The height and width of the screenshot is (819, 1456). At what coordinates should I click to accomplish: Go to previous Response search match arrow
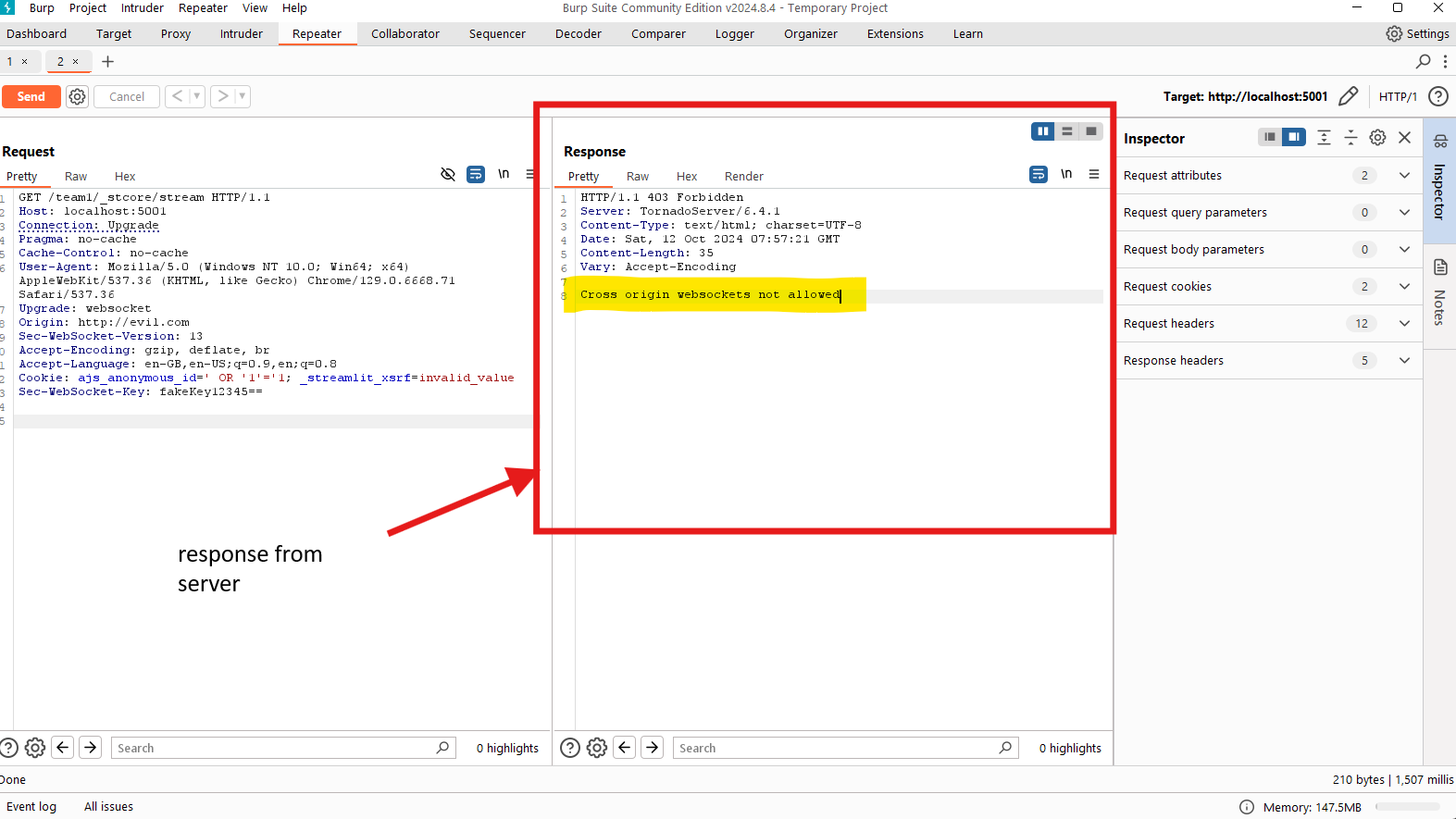[625, 748]
